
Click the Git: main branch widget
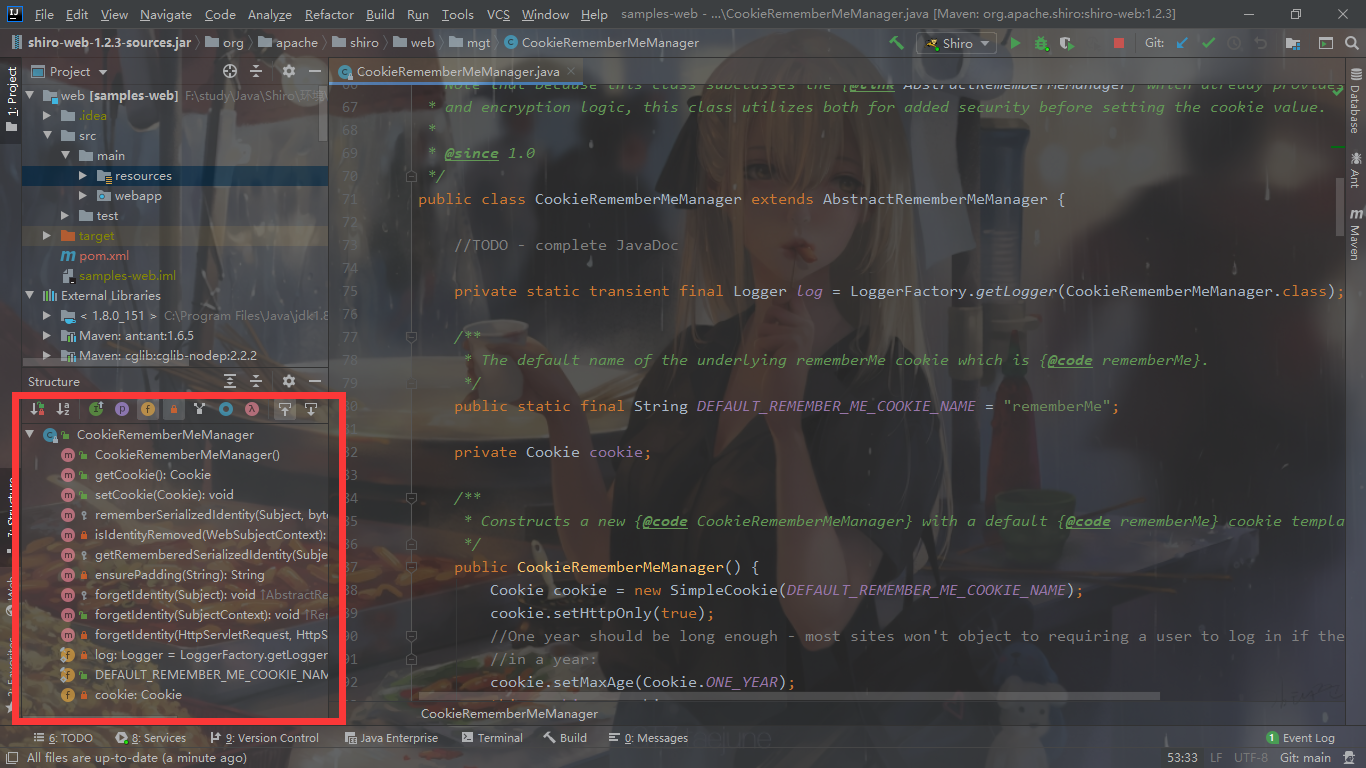(x=1306, y=758)
